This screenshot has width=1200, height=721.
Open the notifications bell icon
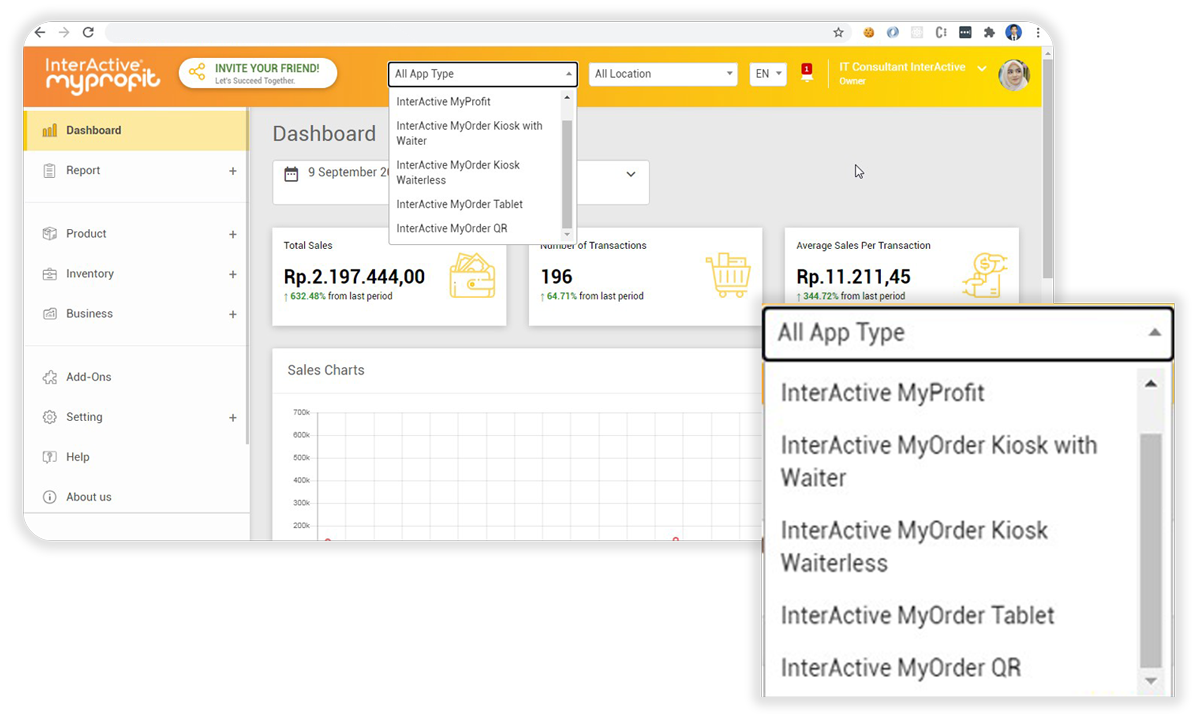pyautogui.click(x=806, y=74)
